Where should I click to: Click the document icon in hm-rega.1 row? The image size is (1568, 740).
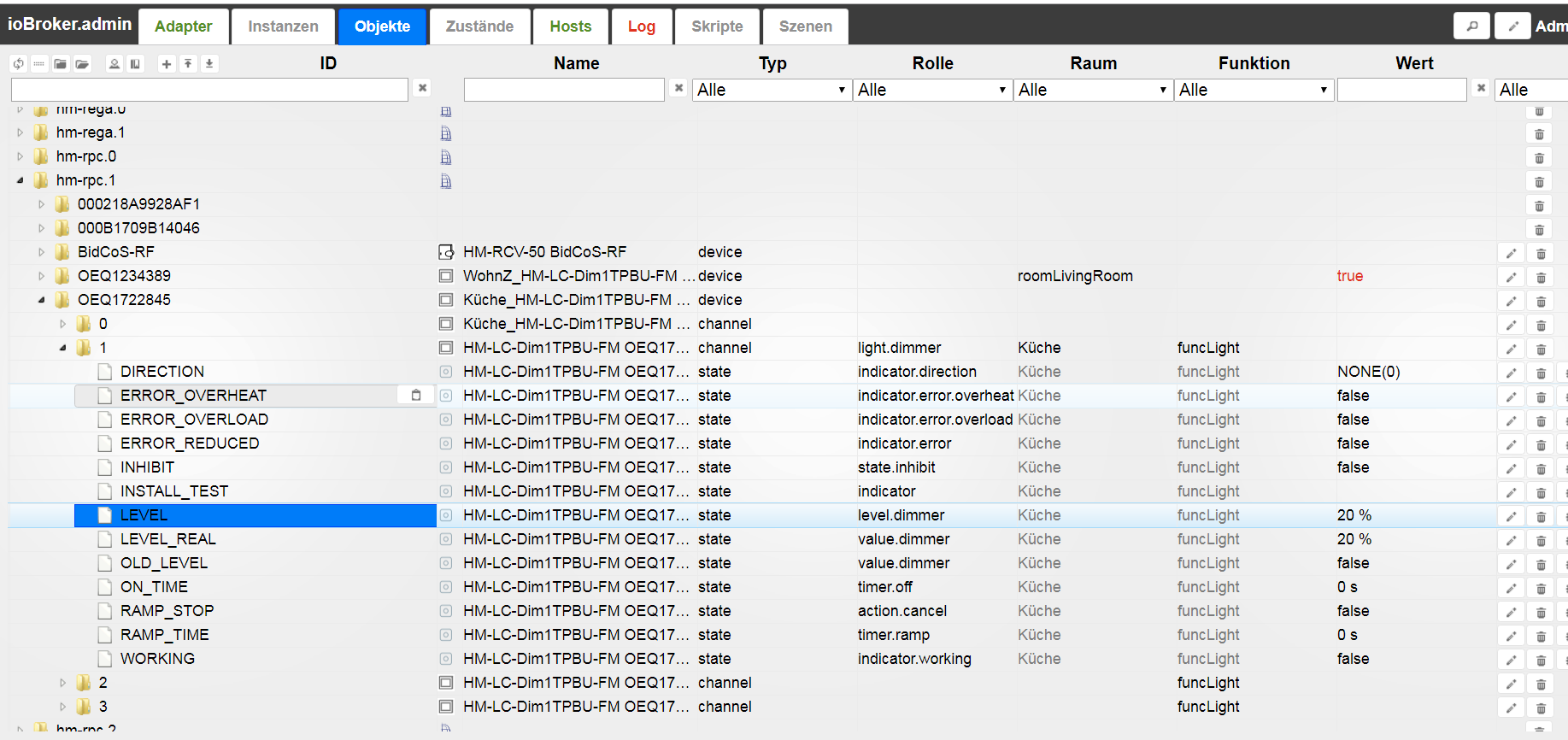pos(445,133)
